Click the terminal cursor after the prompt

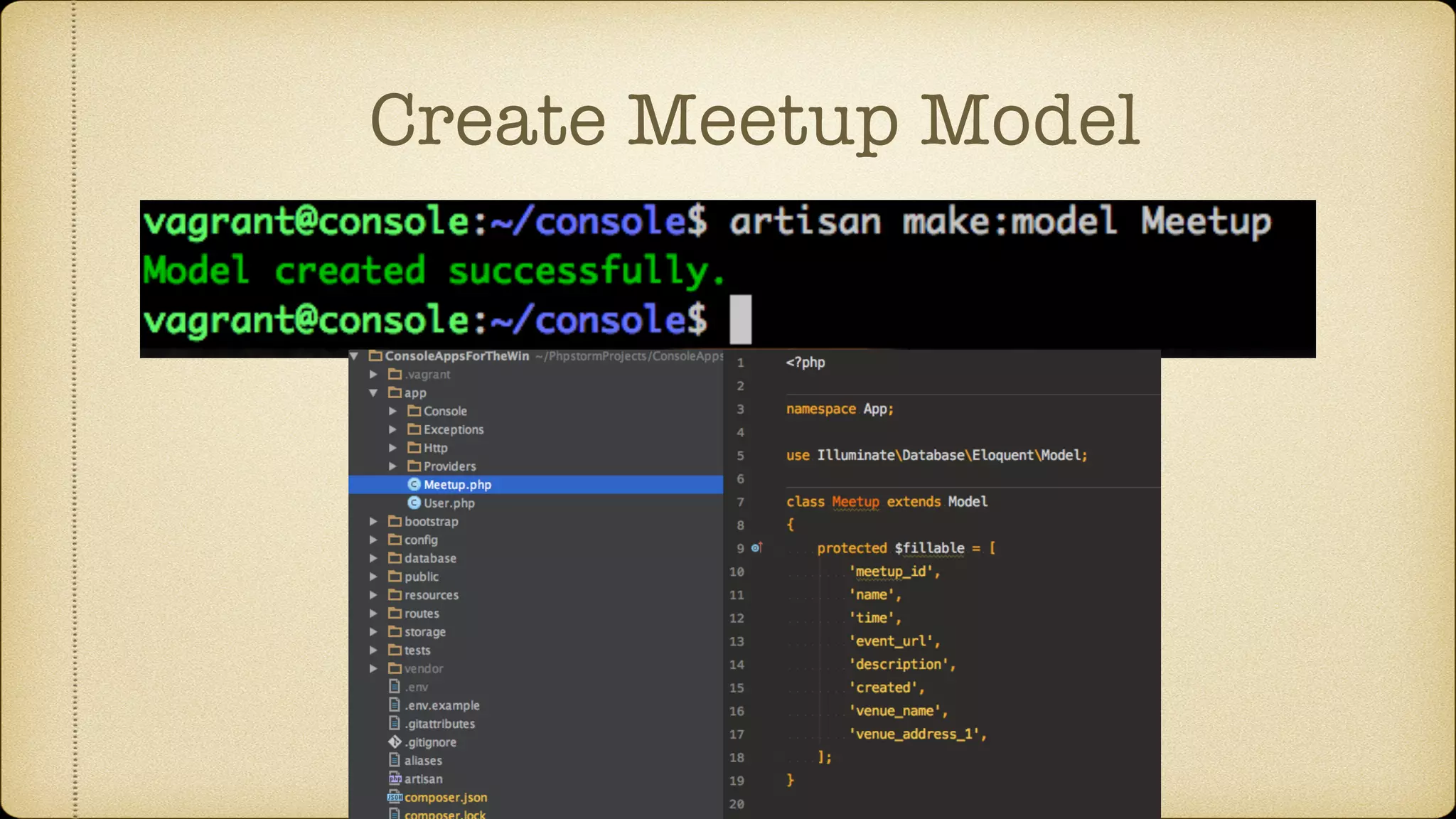(x=741, y=318)
